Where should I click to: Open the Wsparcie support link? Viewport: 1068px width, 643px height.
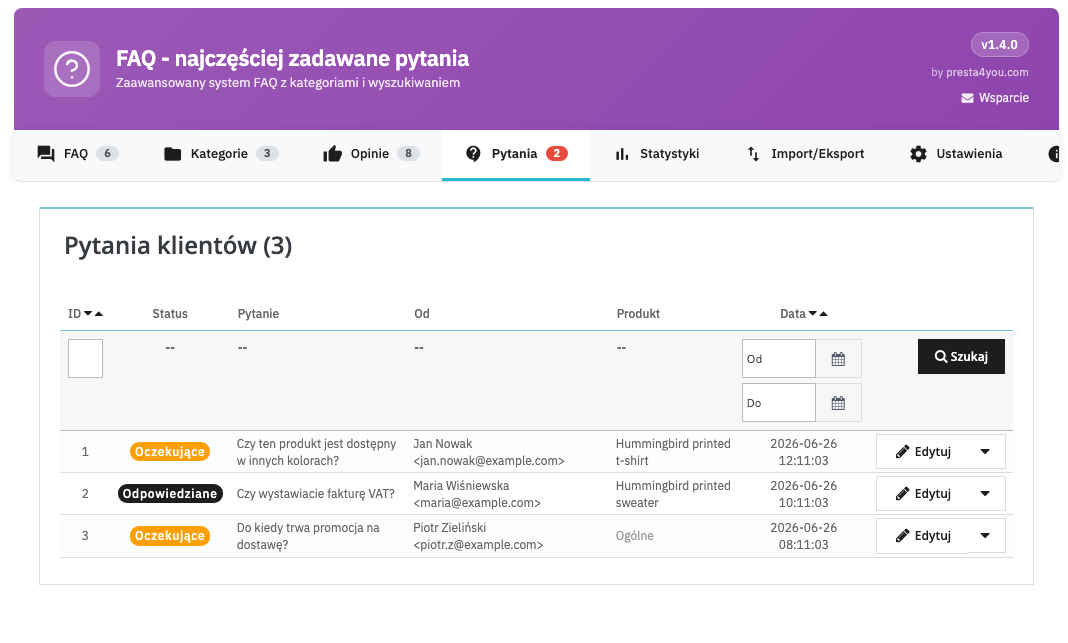tap(995, 98)
